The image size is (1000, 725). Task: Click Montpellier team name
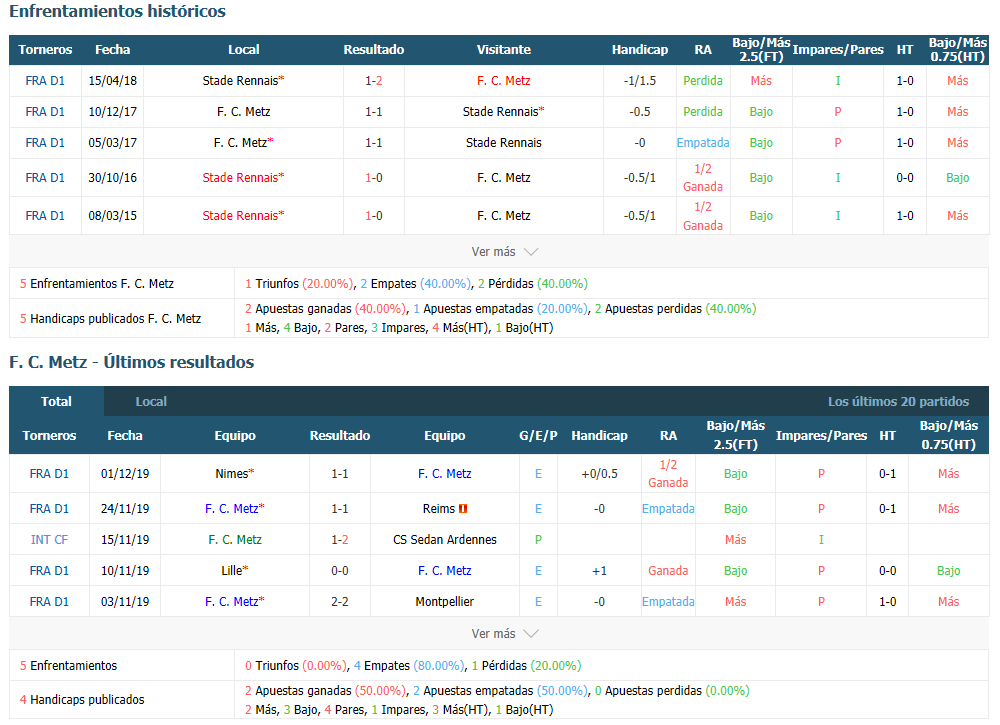point(445,602)
